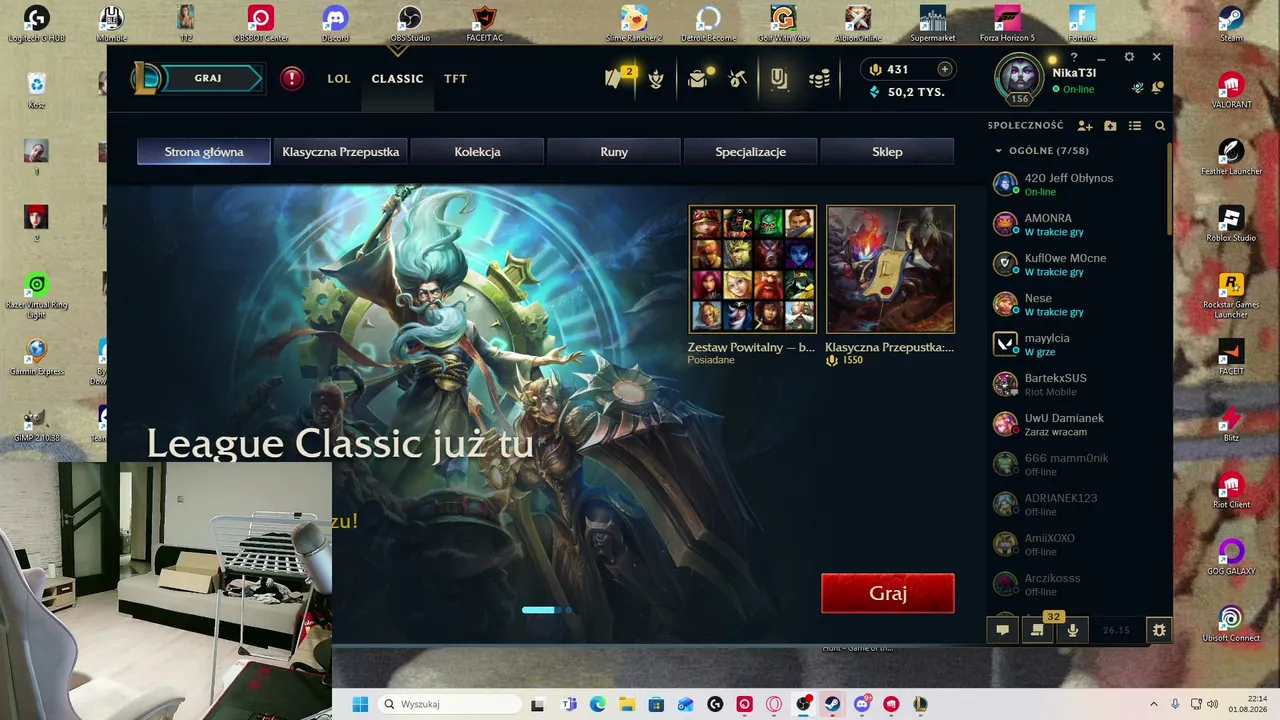Select friend Kufl0we M0cne
The height and width of the screenshot is (720, 1280).
(x=1078, y=264)
